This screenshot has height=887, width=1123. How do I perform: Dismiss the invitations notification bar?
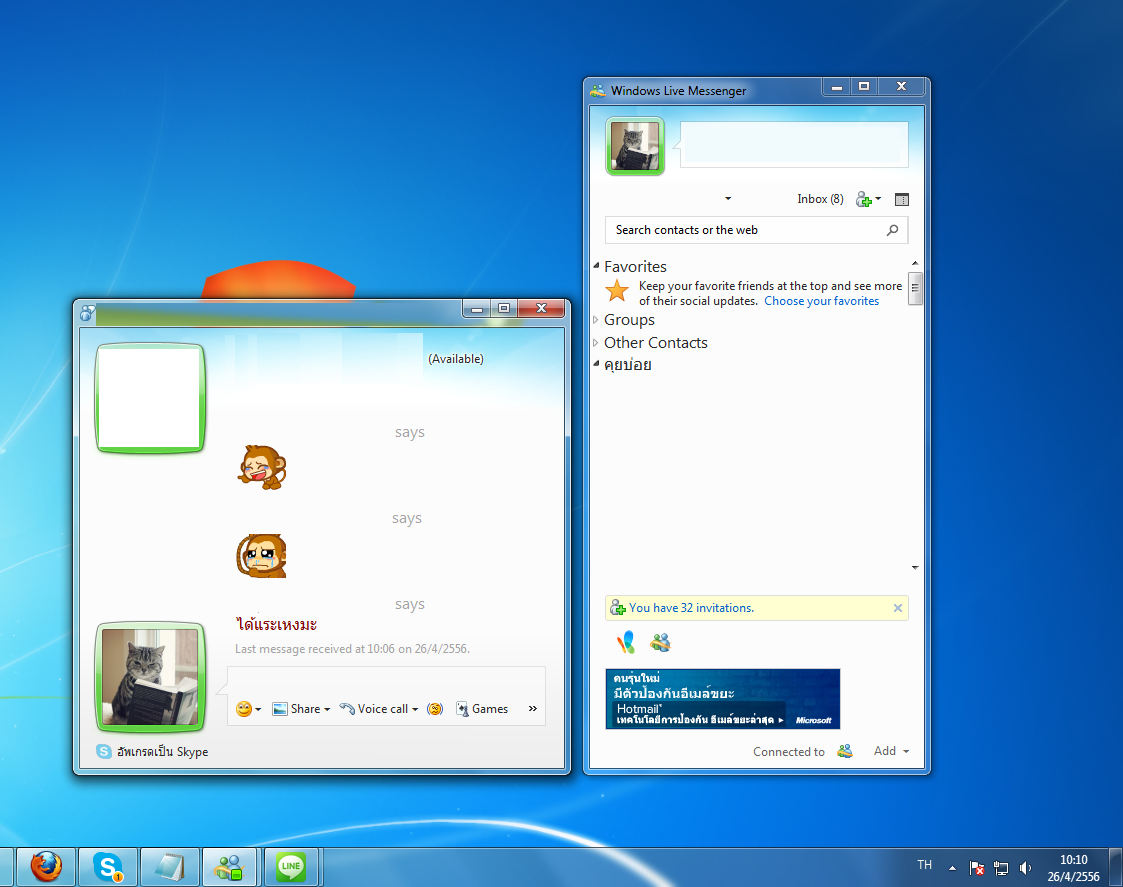point(897,608)
